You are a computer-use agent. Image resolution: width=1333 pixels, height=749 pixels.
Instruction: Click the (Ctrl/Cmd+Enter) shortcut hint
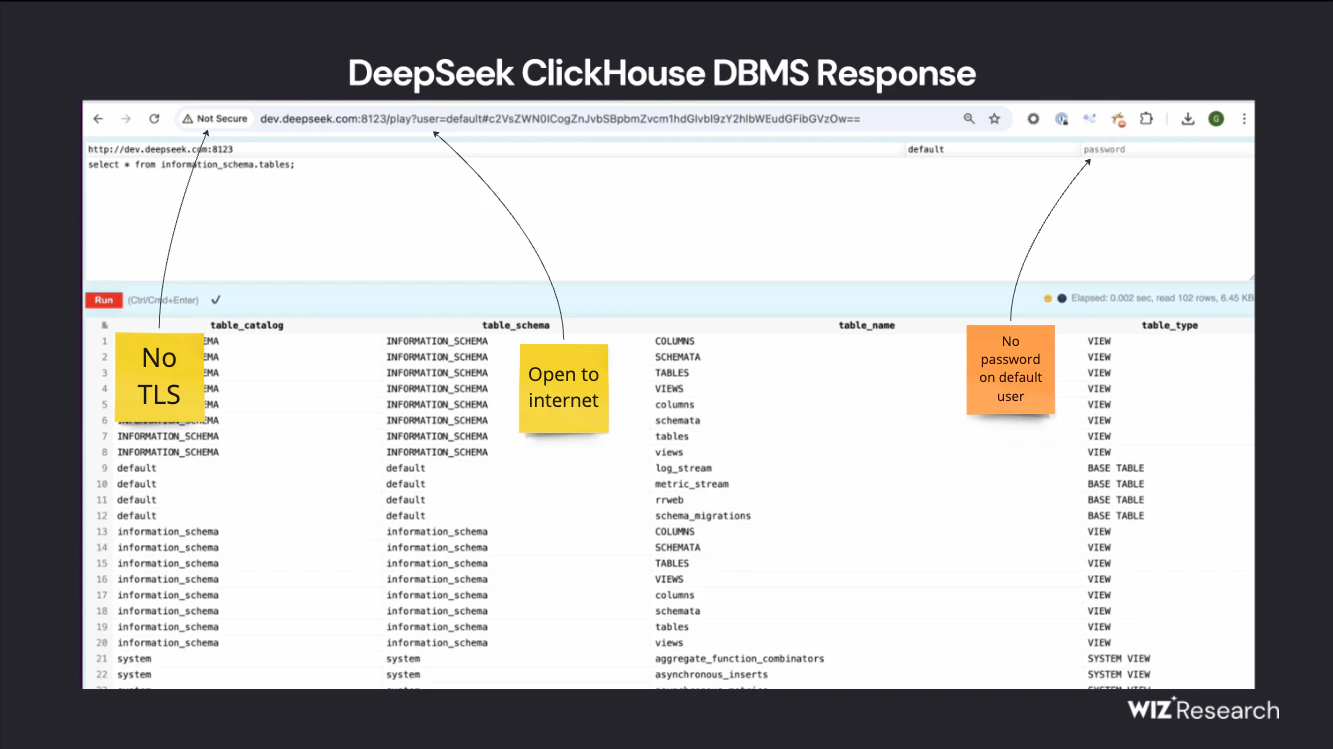(x=163, y=300)
